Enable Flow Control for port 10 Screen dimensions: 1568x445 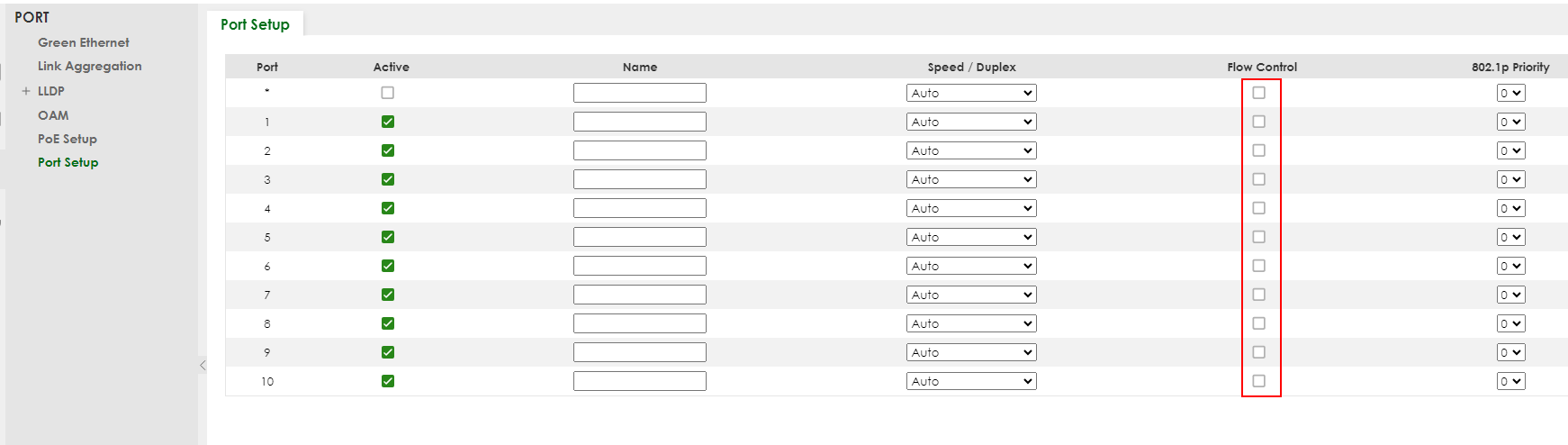point(1259,381)
